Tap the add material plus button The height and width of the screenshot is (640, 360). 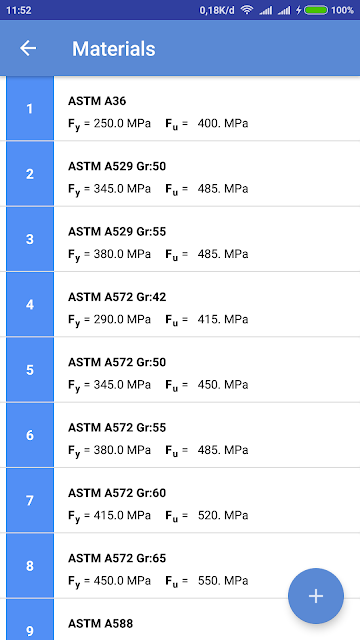tap(316, 596)
